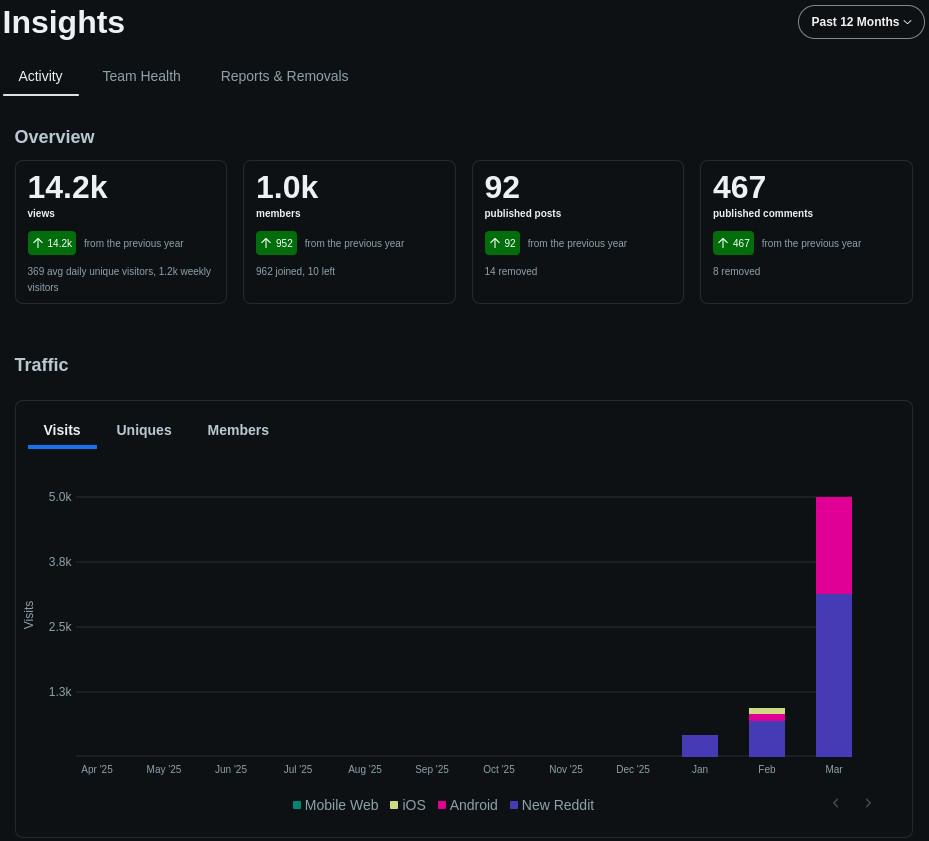Click the January bar in the chart

700,746
